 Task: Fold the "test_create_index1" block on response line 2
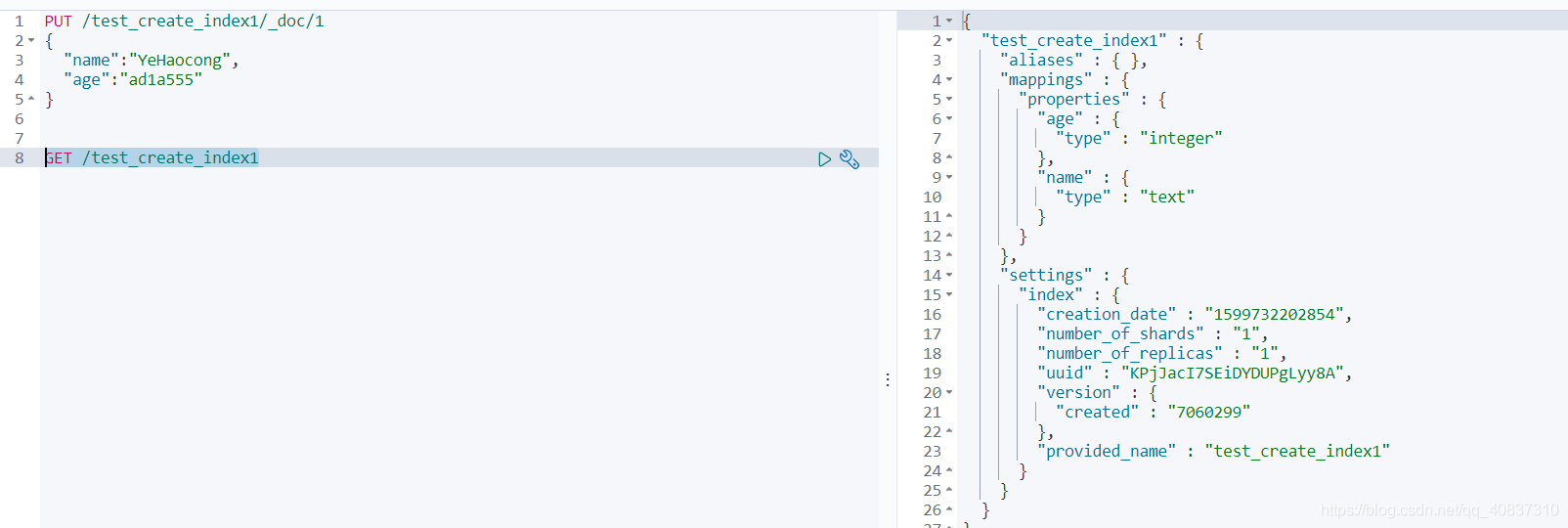(949, 40)
